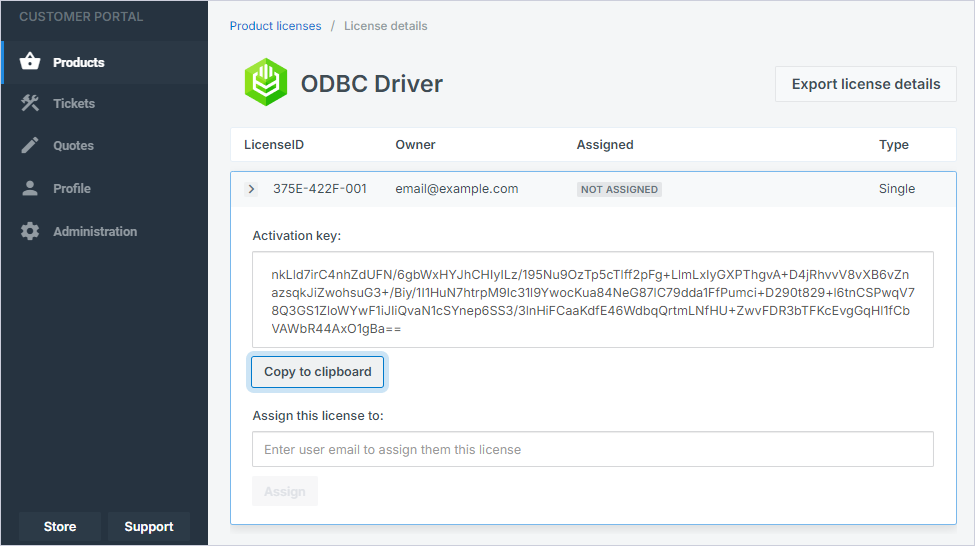
Task: Open the Quotes page
Action: 73,145
